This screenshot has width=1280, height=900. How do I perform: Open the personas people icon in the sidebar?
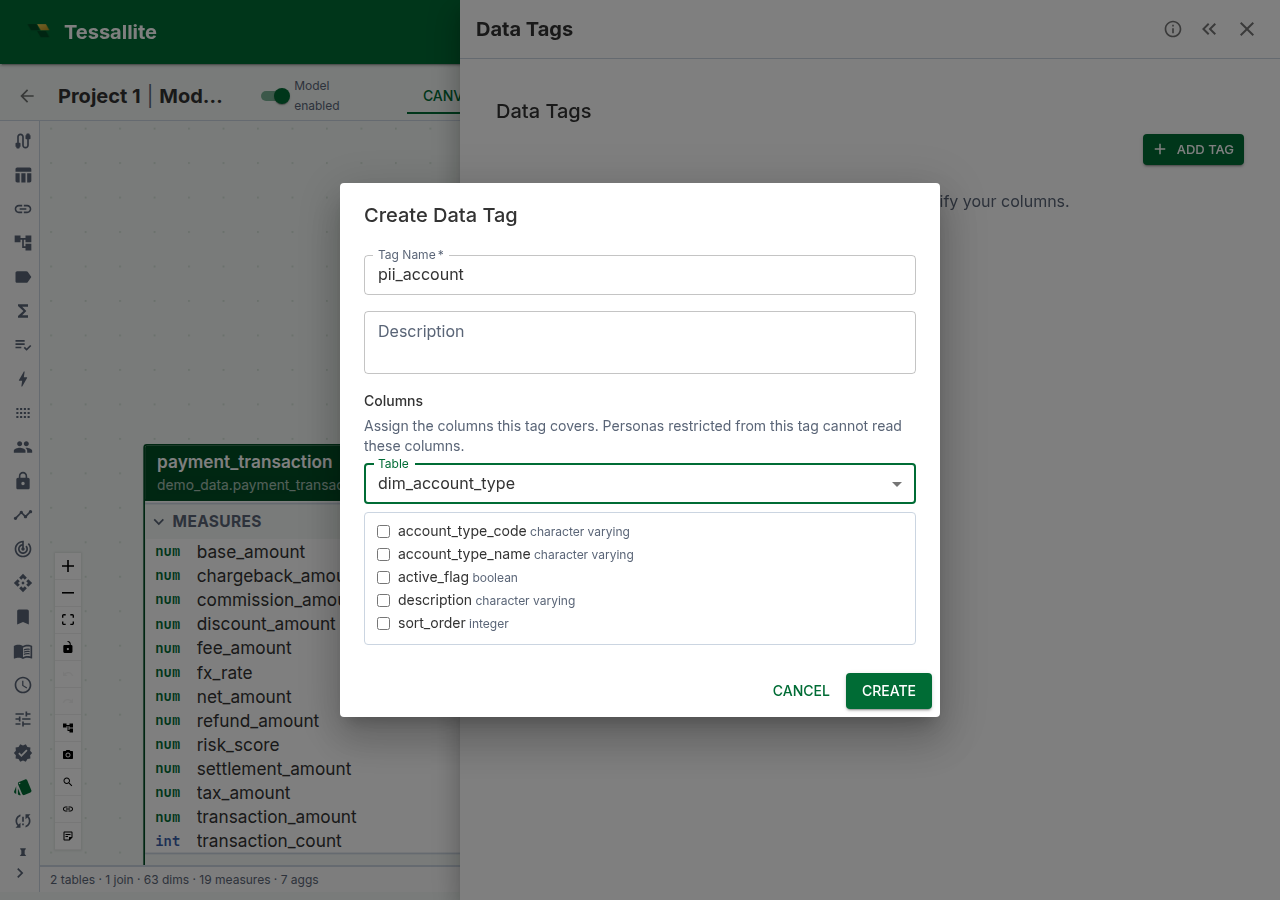(x=23, y=447)
